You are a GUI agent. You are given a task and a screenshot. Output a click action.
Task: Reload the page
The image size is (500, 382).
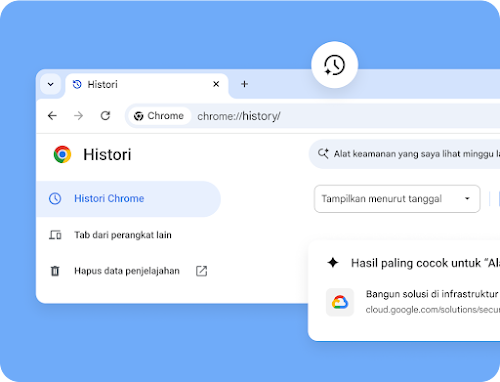tap(105, 116)
